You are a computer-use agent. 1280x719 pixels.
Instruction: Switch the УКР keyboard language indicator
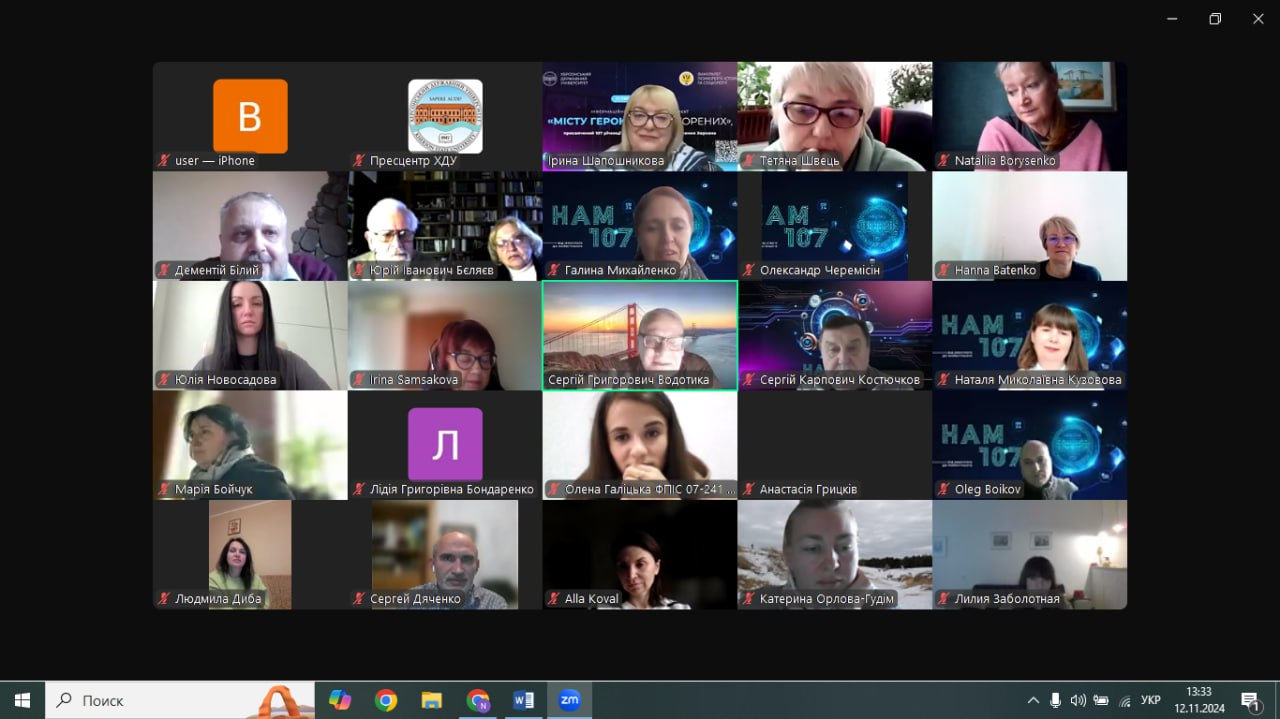(x=1151, y=700)
